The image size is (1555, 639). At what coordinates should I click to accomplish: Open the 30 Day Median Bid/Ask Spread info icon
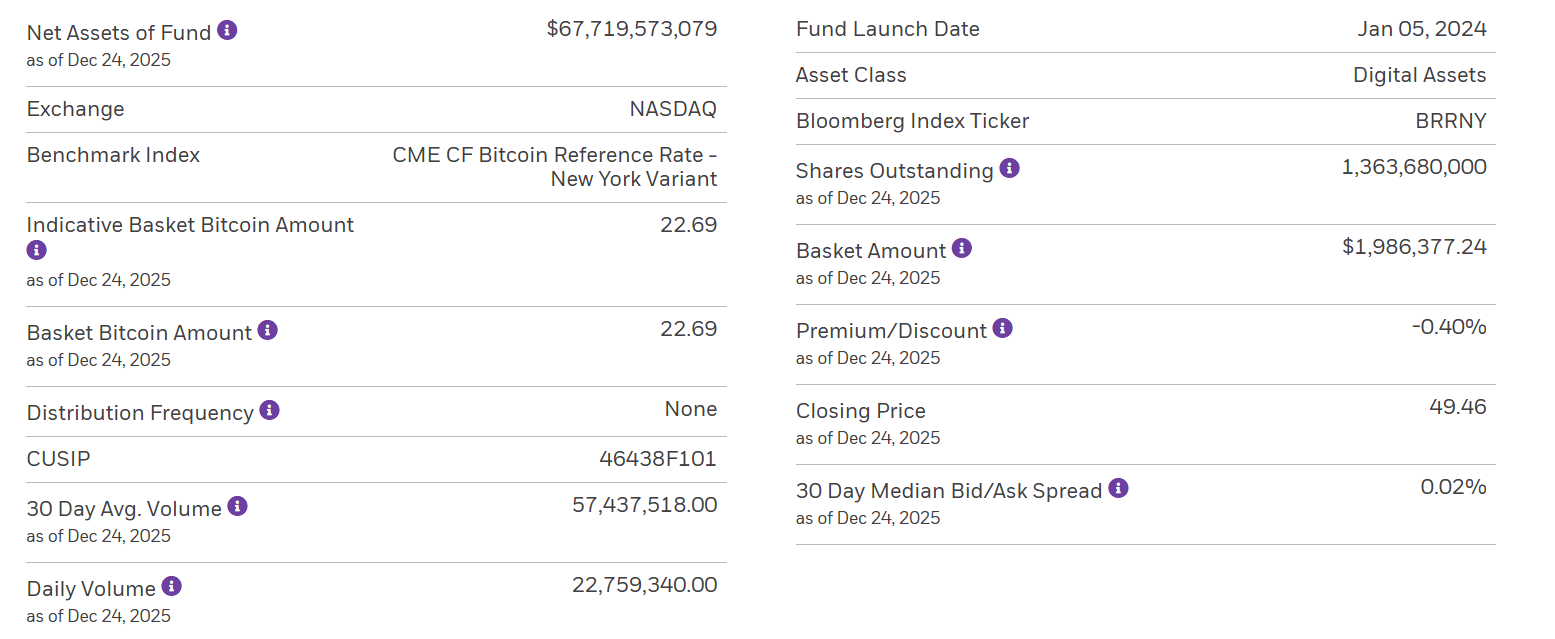coord(1118,488)
